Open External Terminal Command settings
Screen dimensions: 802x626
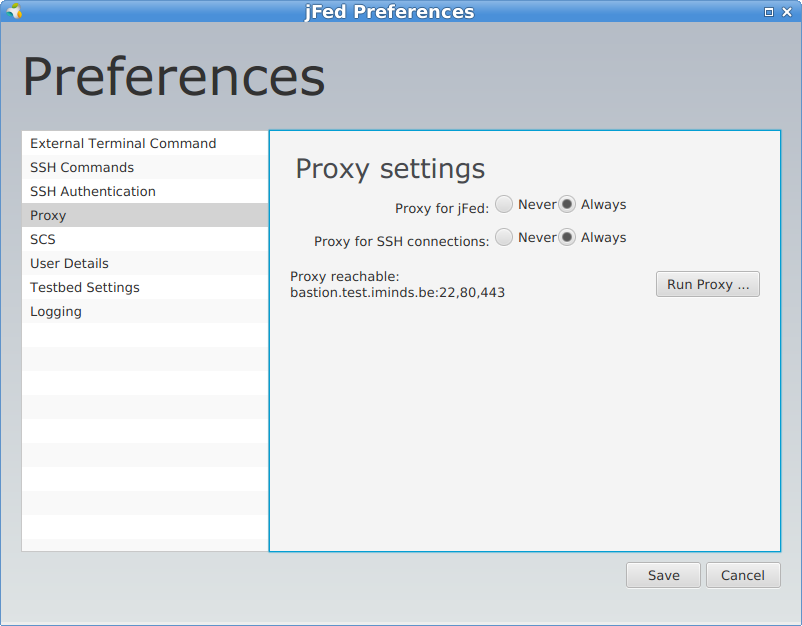coord(145,143)
